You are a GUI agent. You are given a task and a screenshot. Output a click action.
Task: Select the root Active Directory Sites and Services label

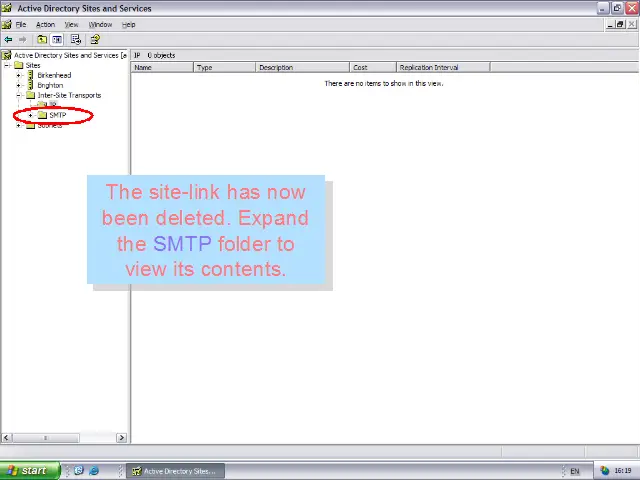70,55
